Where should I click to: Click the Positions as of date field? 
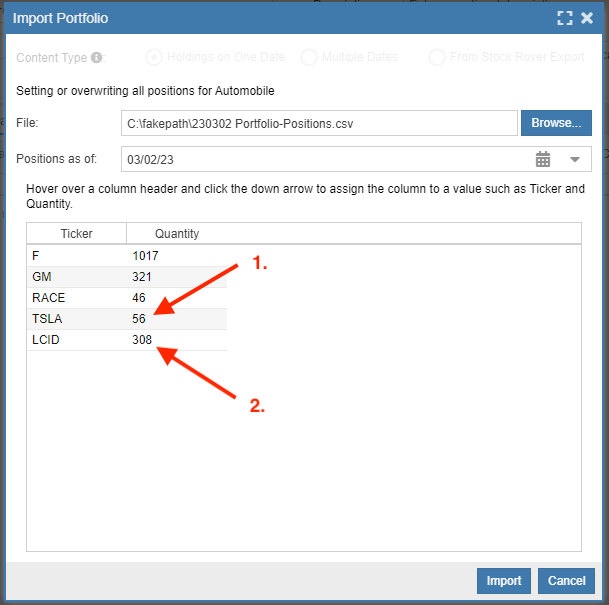coord(326,159)
